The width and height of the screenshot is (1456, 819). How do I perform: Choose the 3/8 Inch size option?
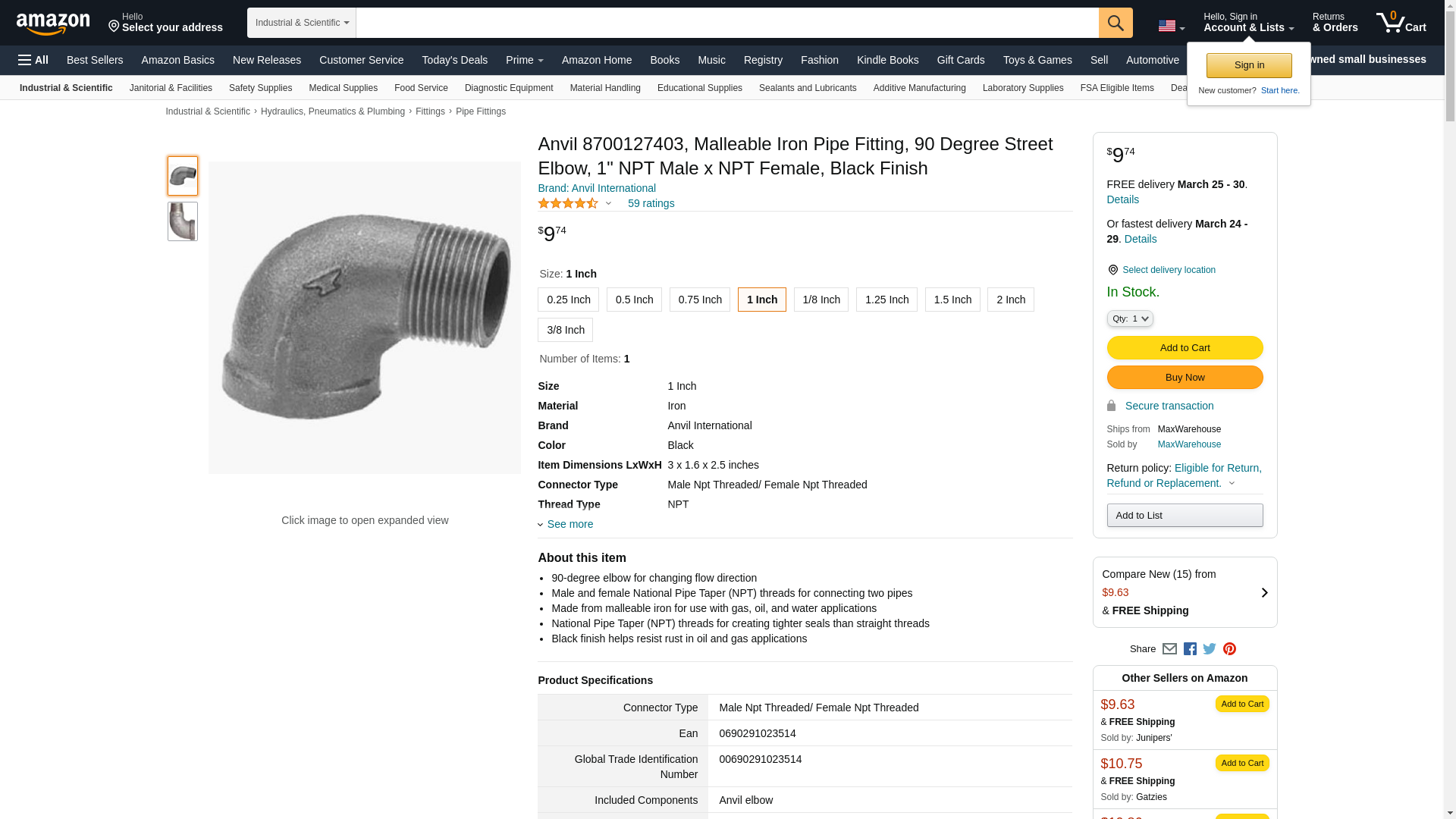[x=565, y=331]
